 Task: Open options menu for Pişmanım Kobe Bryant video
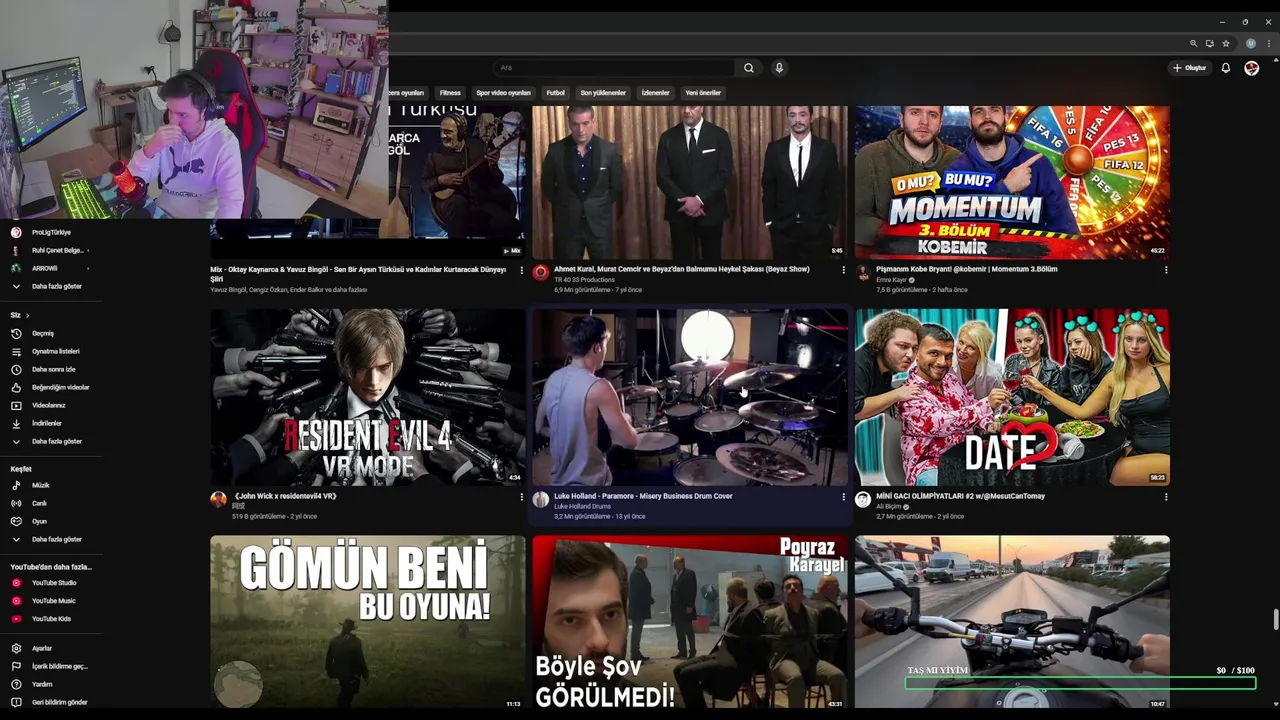click(1165, 270)
